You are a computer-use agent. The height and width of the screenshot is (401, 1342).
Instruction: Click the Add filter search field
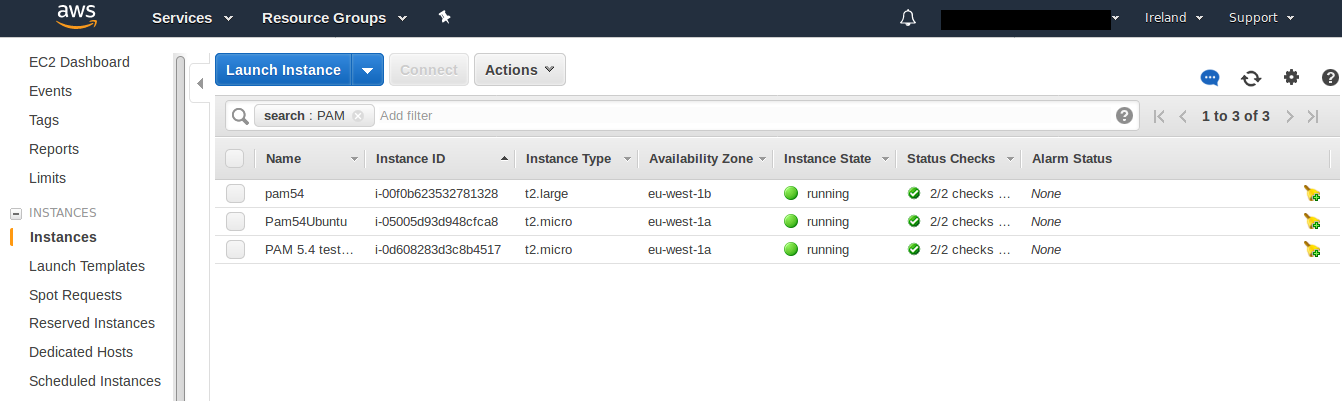[x=740, y=116]
